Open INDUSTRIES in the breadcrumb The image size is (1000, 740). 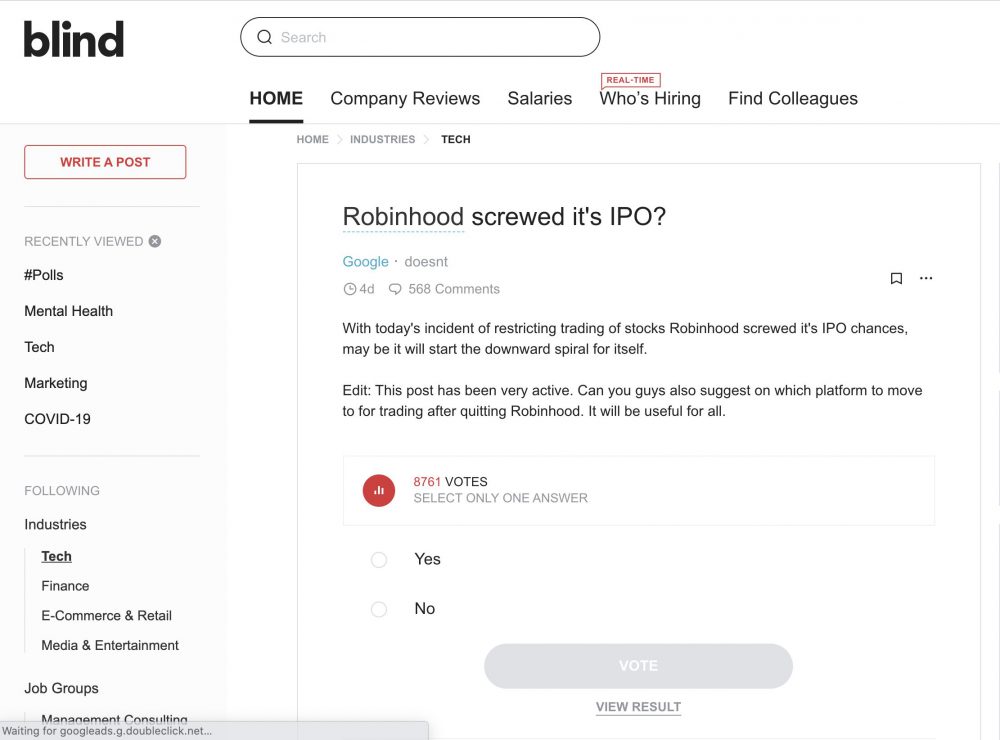pos(383,139)
